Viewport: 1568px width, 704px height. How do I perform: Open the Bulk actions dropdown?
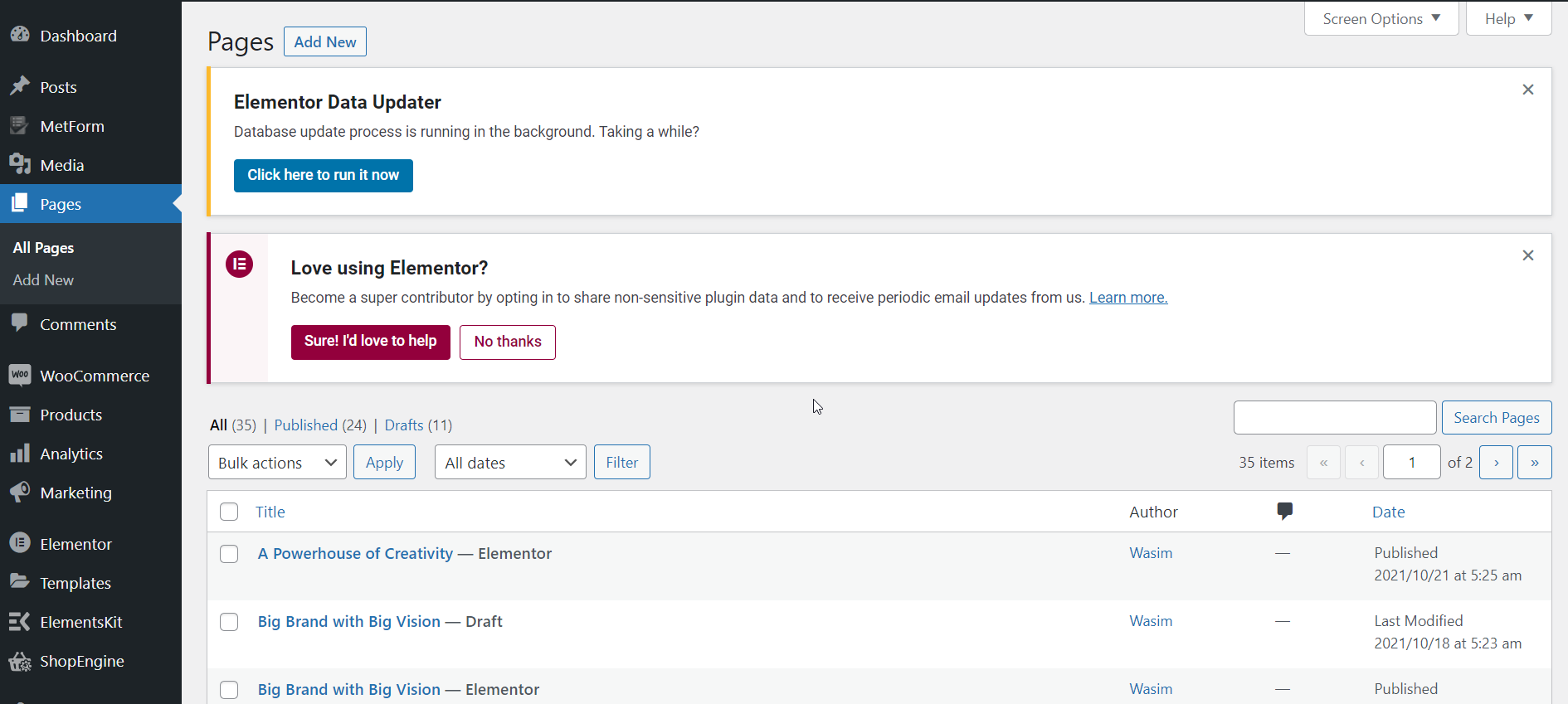(x=277, y=463)
